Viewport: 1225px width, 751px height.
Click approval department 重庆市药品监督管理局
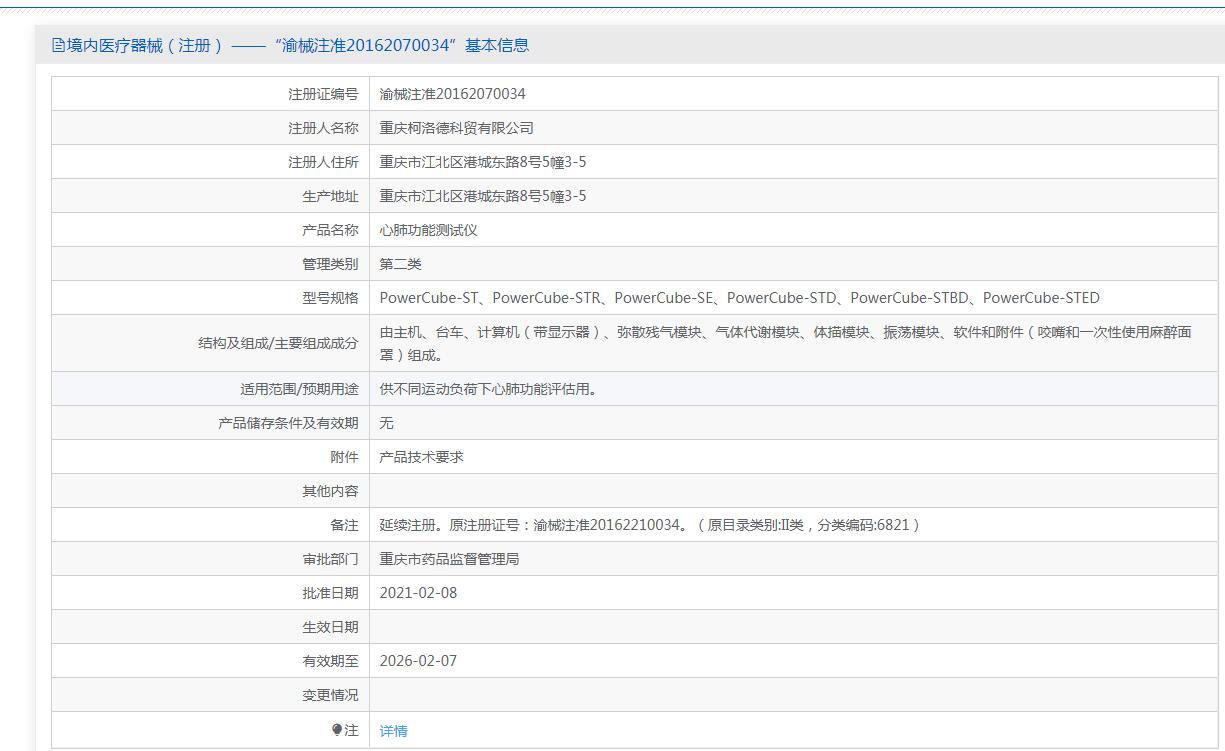click(x=449, y=559)
